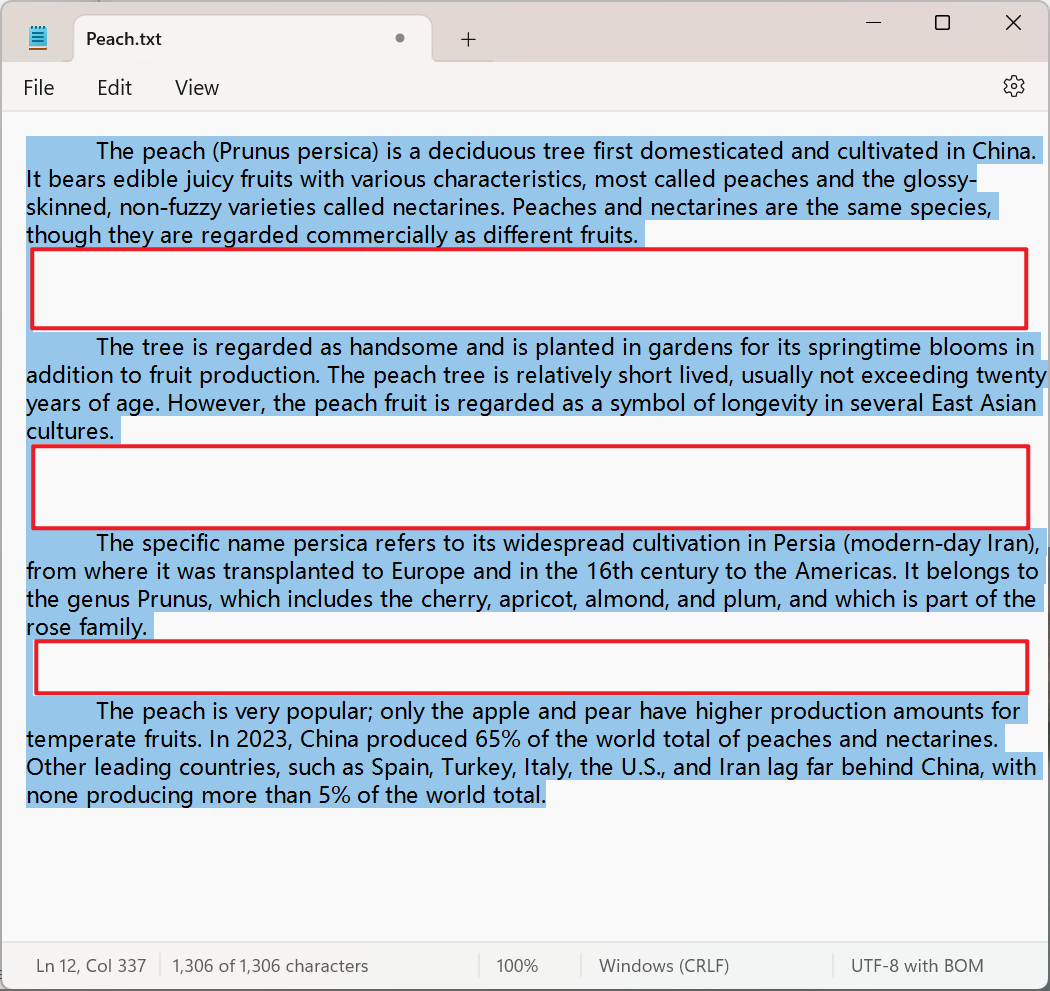Place cursor in blank line after 'cultures.'

530,487
